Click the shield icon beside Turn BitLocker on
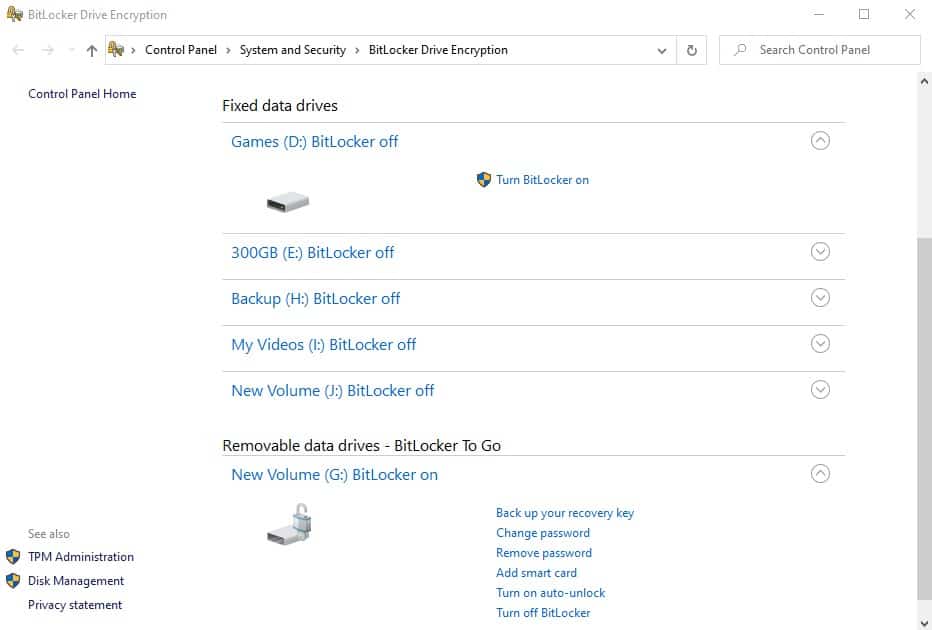Viewport: 932px width, 630px height. [x=484, y=179]
